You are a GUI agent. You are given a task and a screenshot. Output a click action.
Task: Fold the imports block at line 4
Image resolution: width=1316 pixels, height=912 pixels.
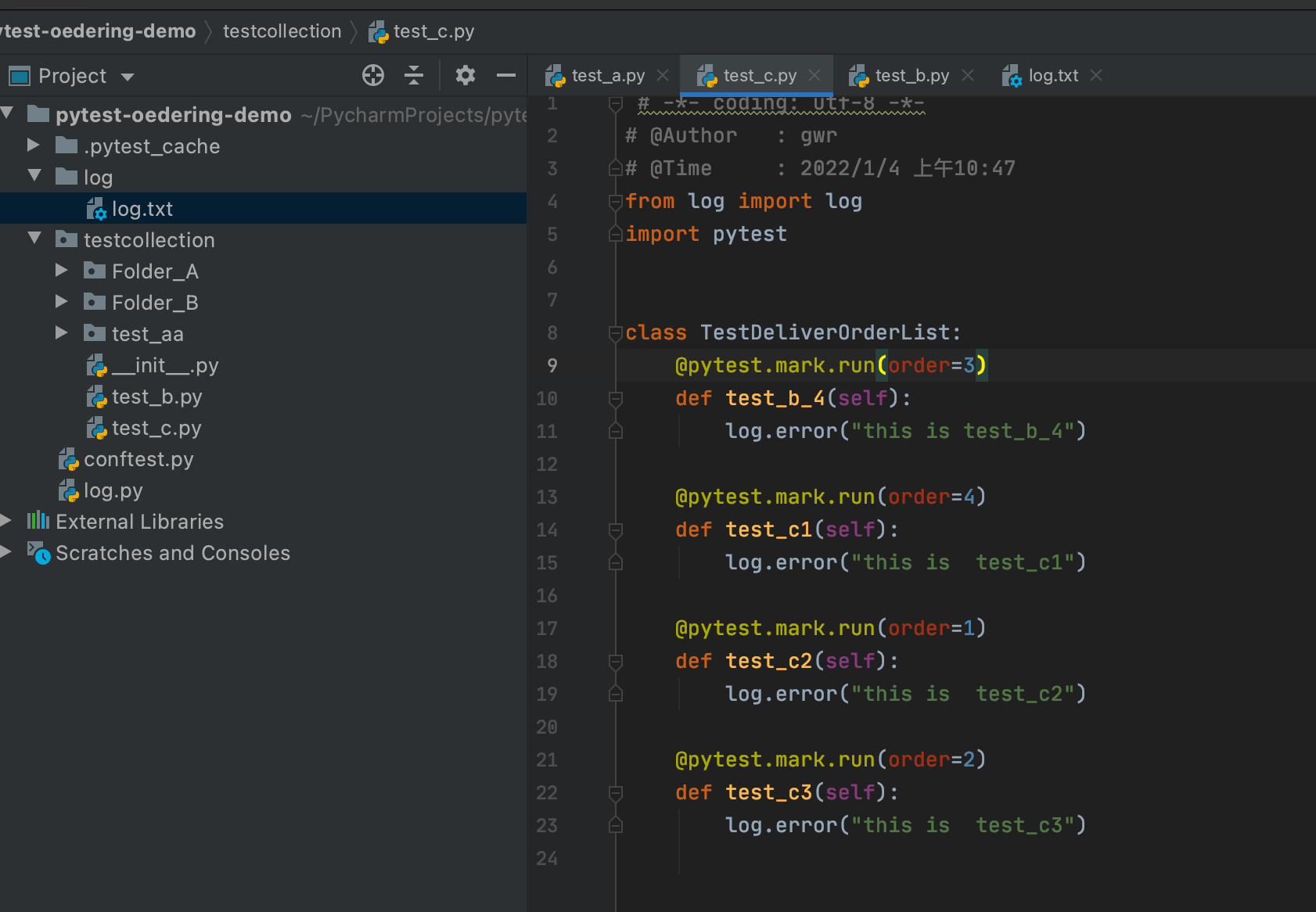point(616,202)
